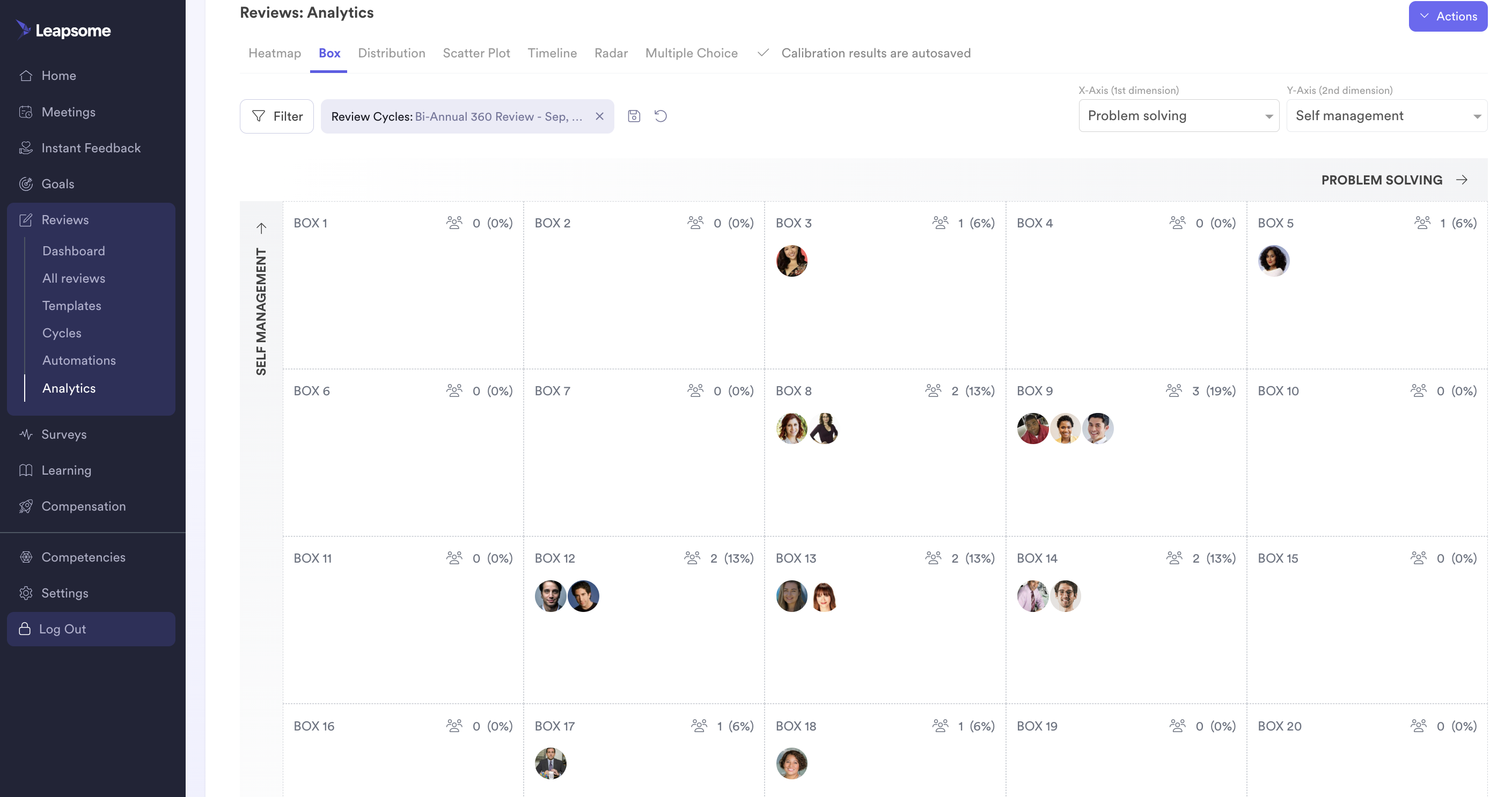Image resolution: width=1512 pixels, height=797 pixels.
Task: Open the Timeline tab
Action: pos(552,53)
